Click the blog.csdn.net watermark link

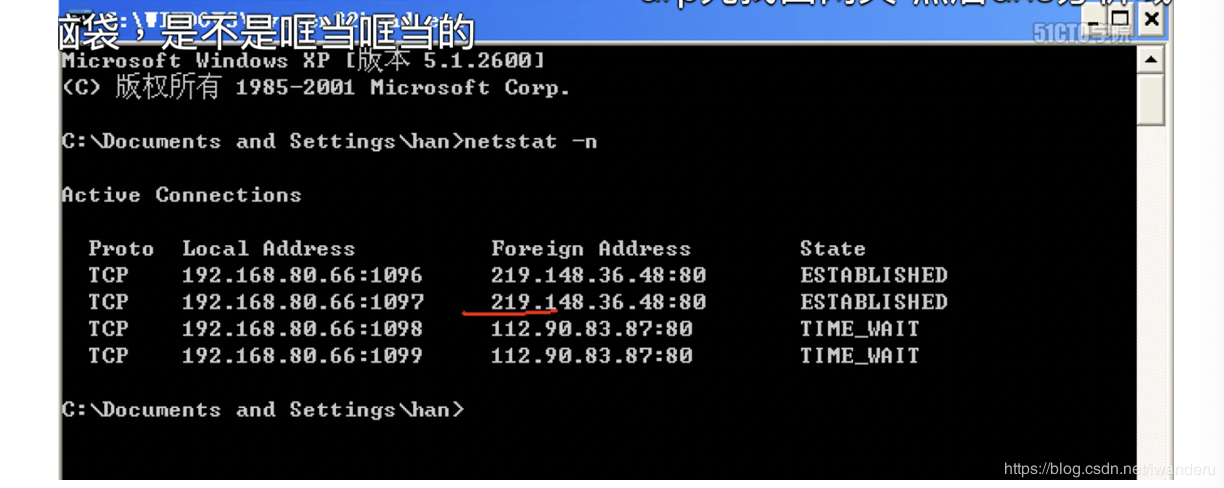(x=1108, y=469)
